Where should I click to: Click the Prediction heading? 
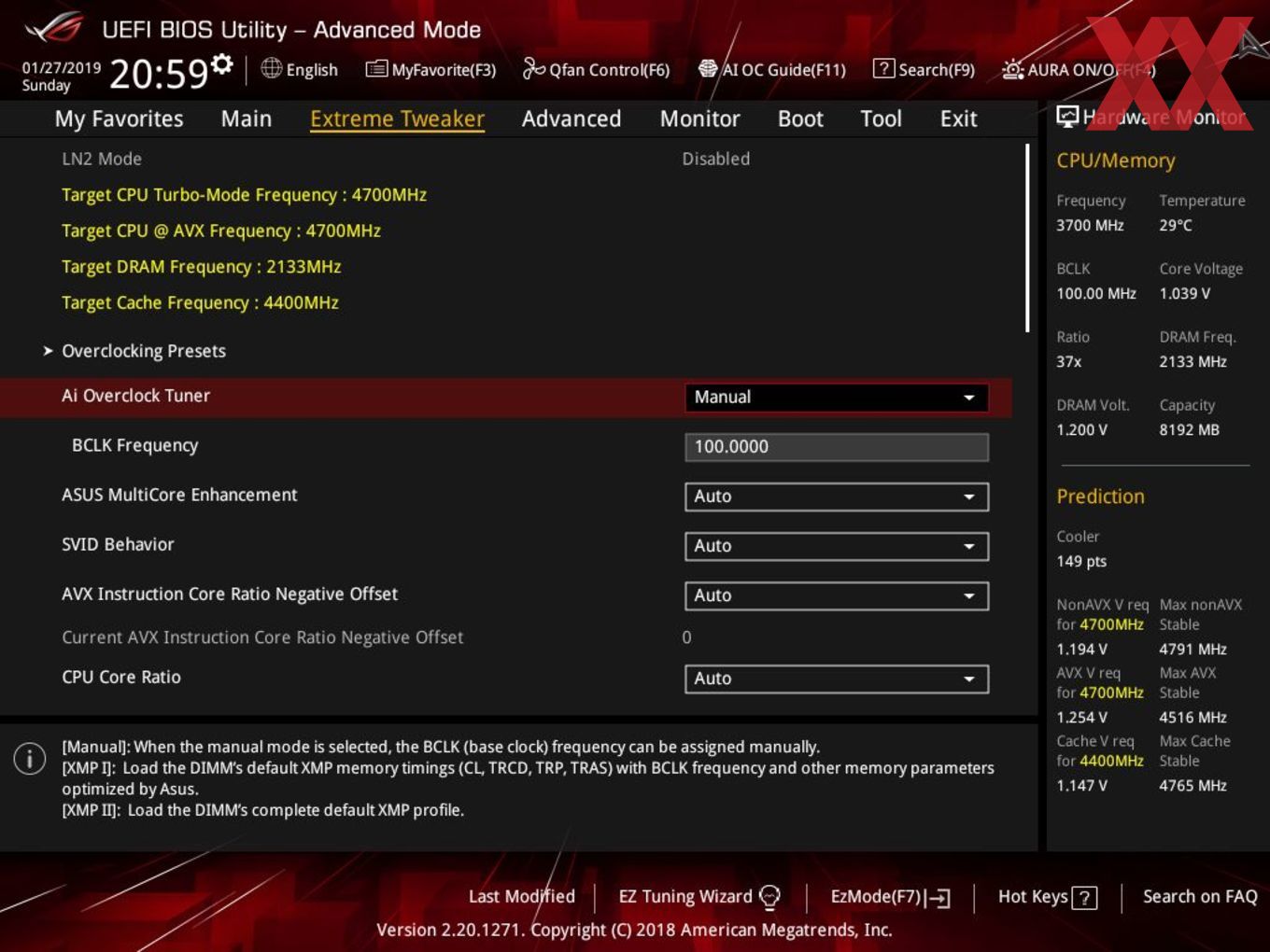pyautogui.click(x=1100, y=497)
